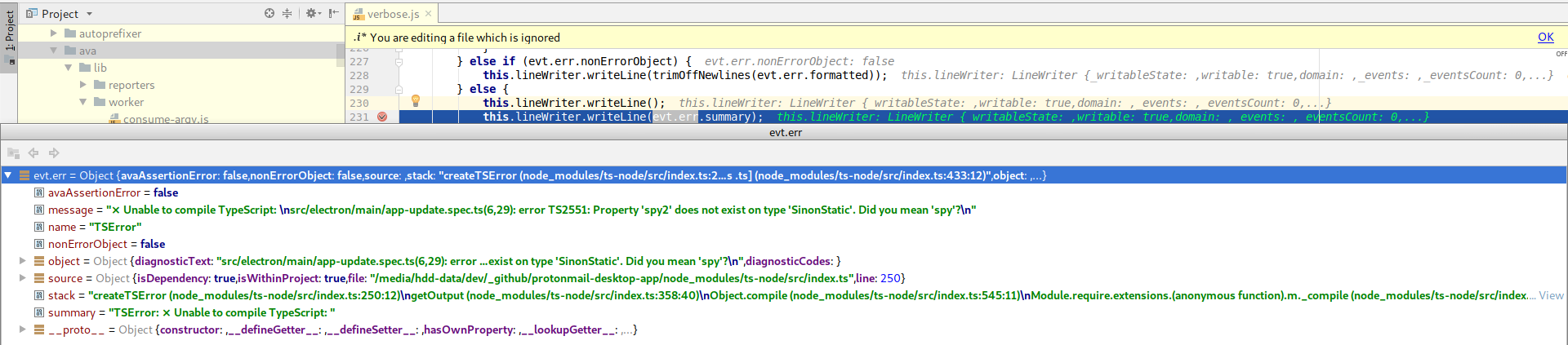
Task: Click the field icon beside summary
Action: pyautogui.click(x=39, y=312)
